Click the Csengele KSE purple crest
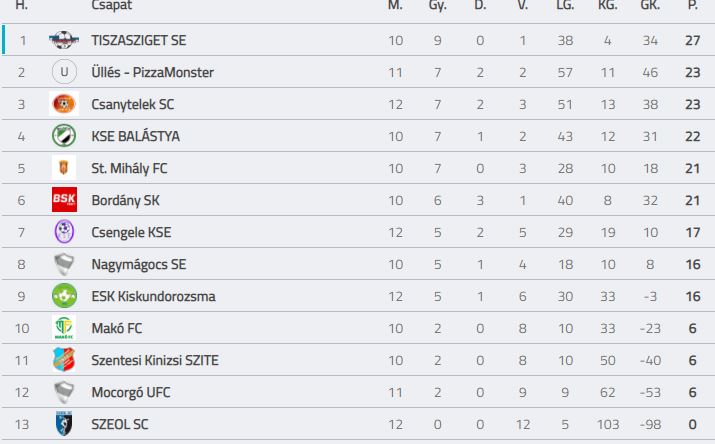715x444 pixels. [x=64, y=232]
